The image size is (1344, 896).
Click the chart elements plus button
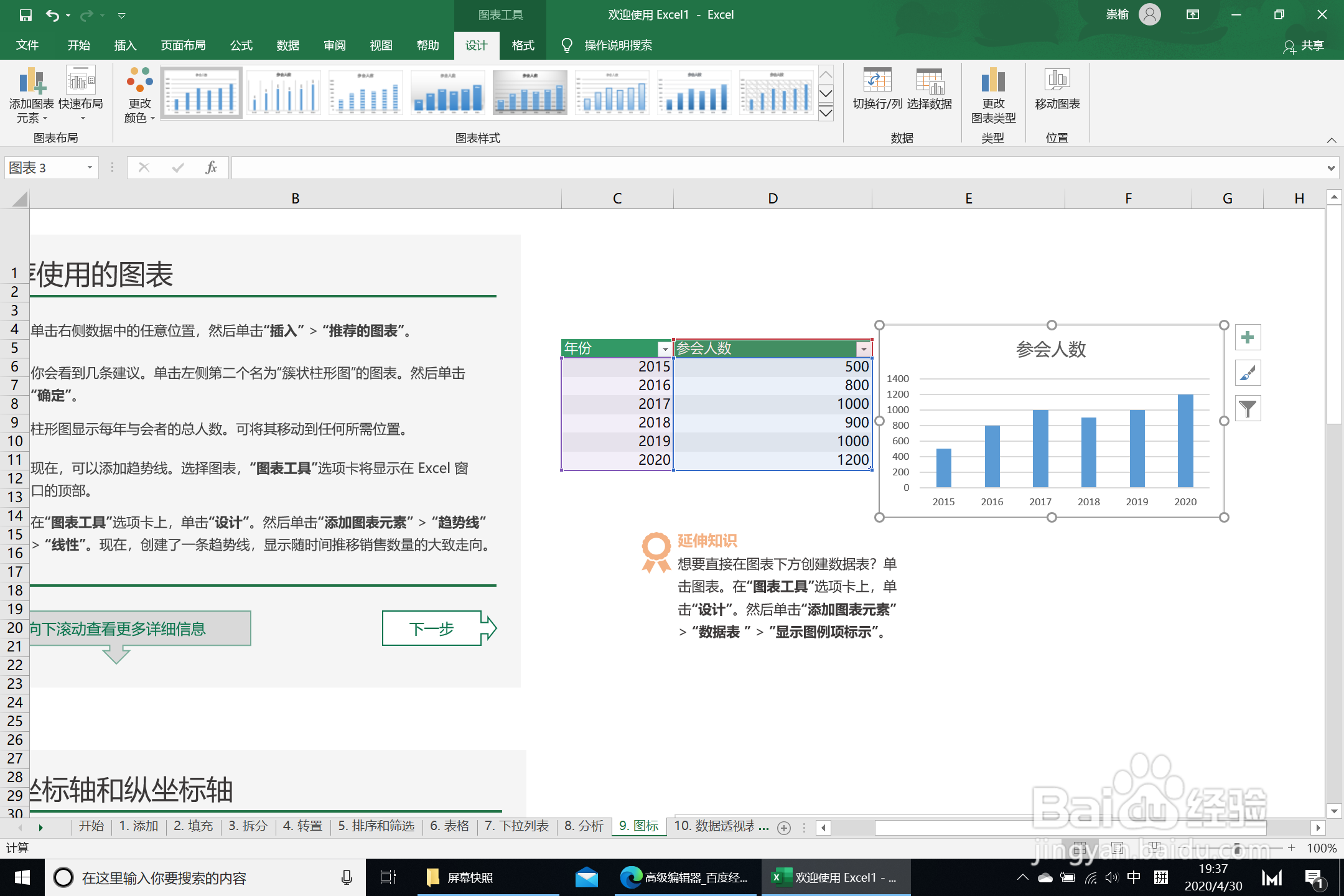pos(1248,337)
